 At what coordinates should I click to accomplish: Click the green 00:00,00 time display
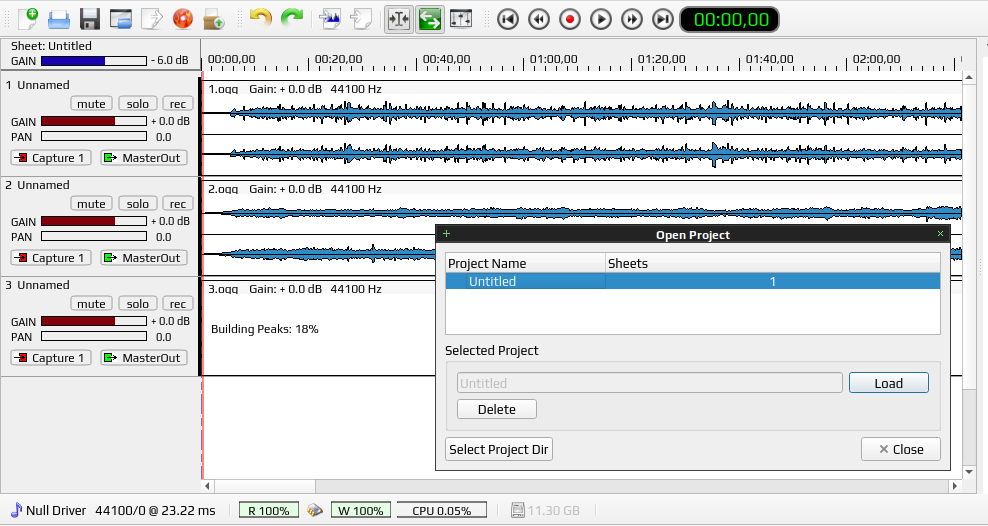tap(730, 20)
